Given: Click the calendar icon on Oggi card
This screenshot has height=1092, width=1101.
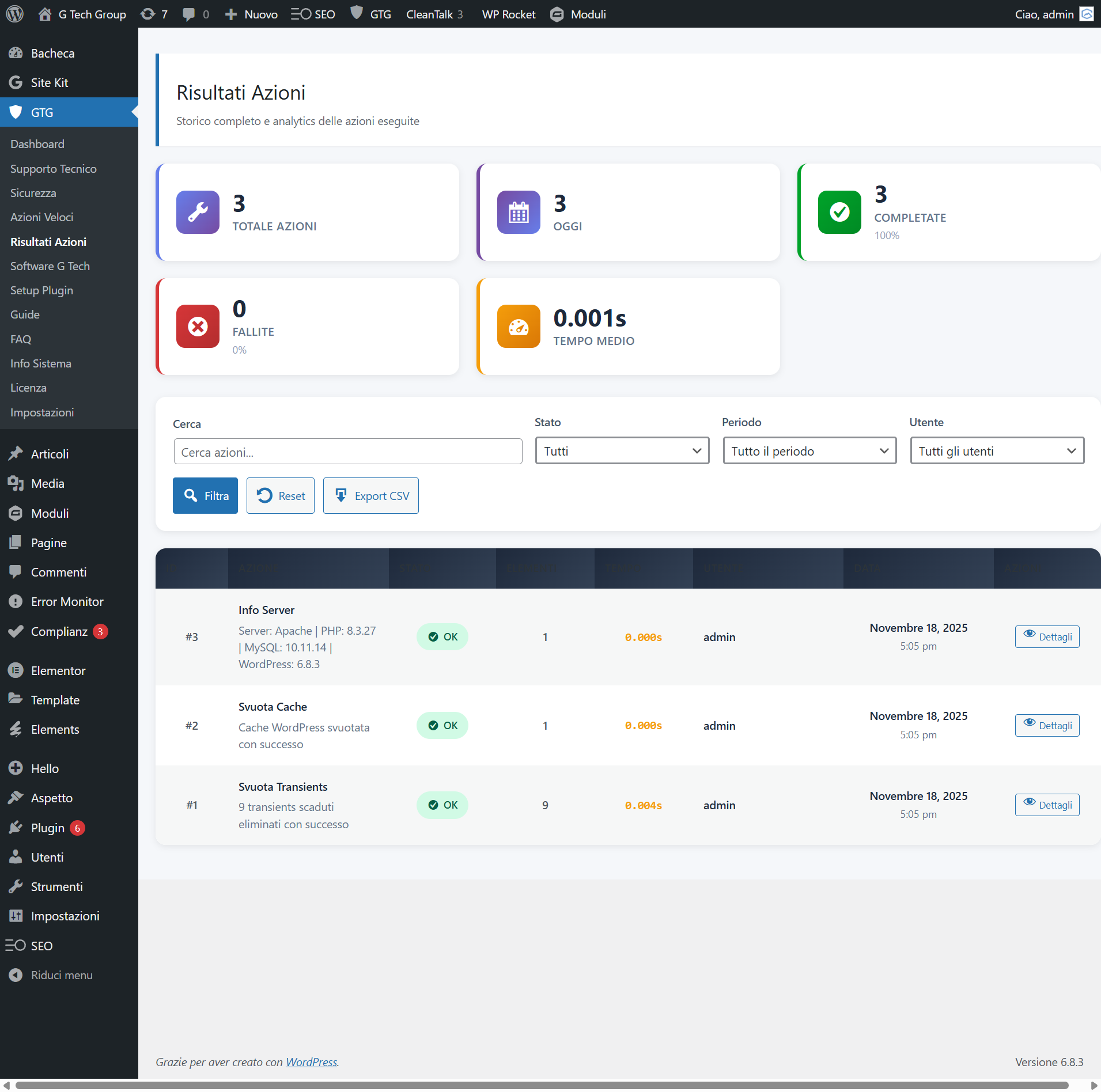Looking at the screenshot, I should pos(519,212).
